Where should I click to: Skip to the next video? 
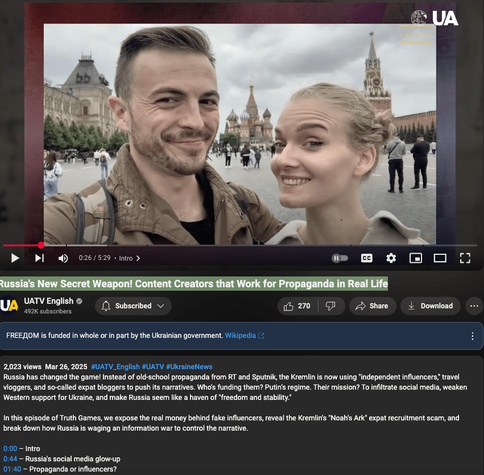point(39,258)
